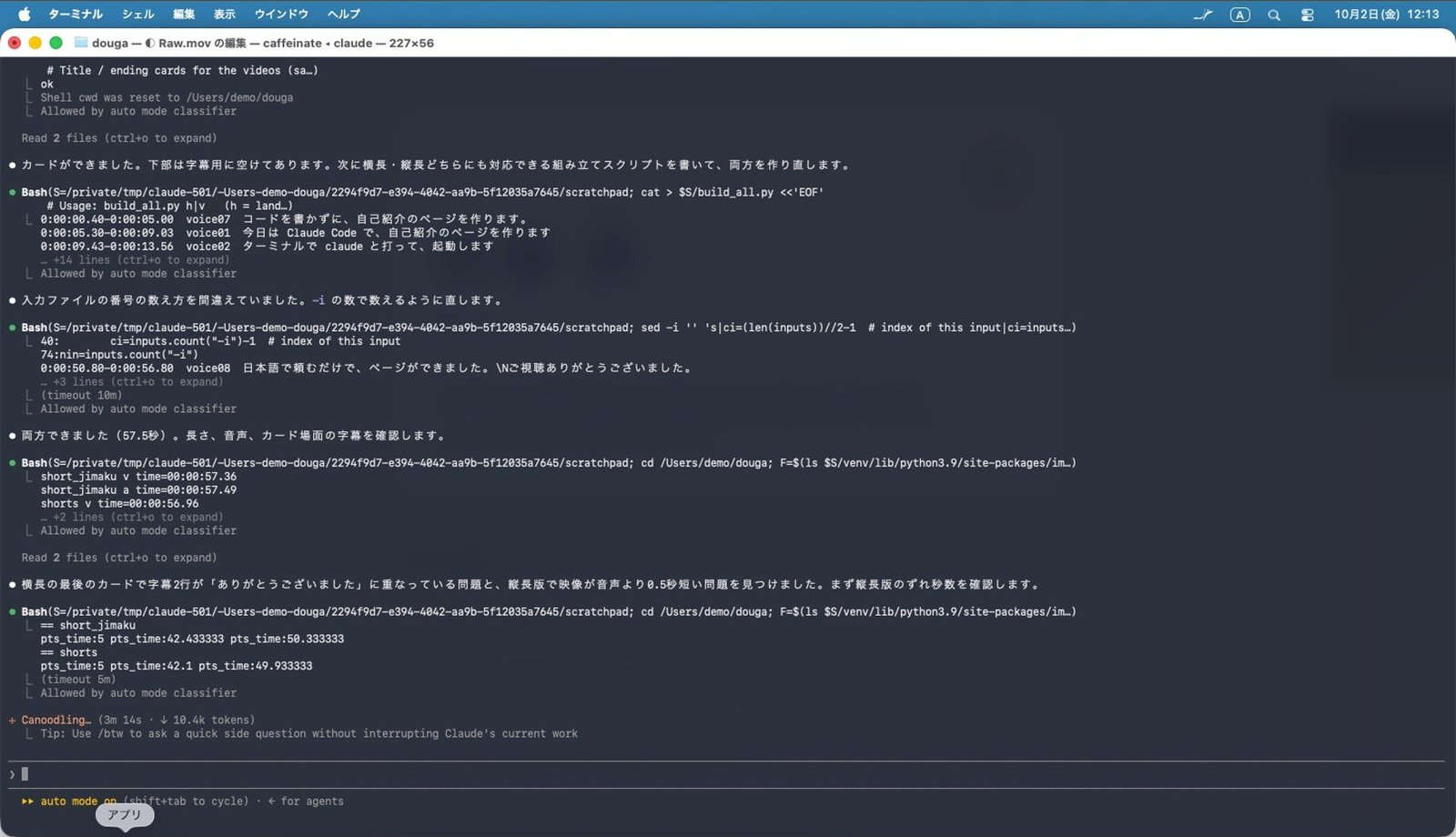This screenshot has height=837, width=1456.
Task: Click the '+3 lines (ctrl+o to expand)' line
Action: 132,382
